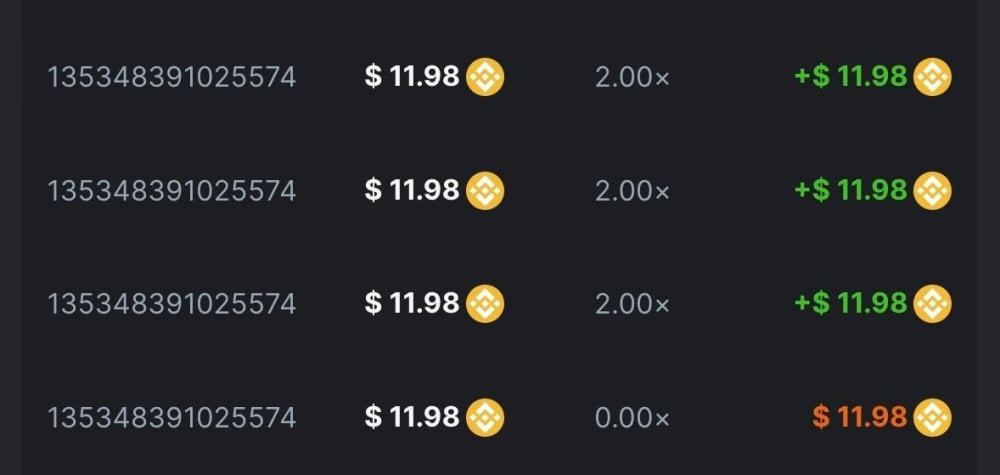Click white $ 11.98 bet amount in second row
1000x475 pixels.
(x=412, y=189)
